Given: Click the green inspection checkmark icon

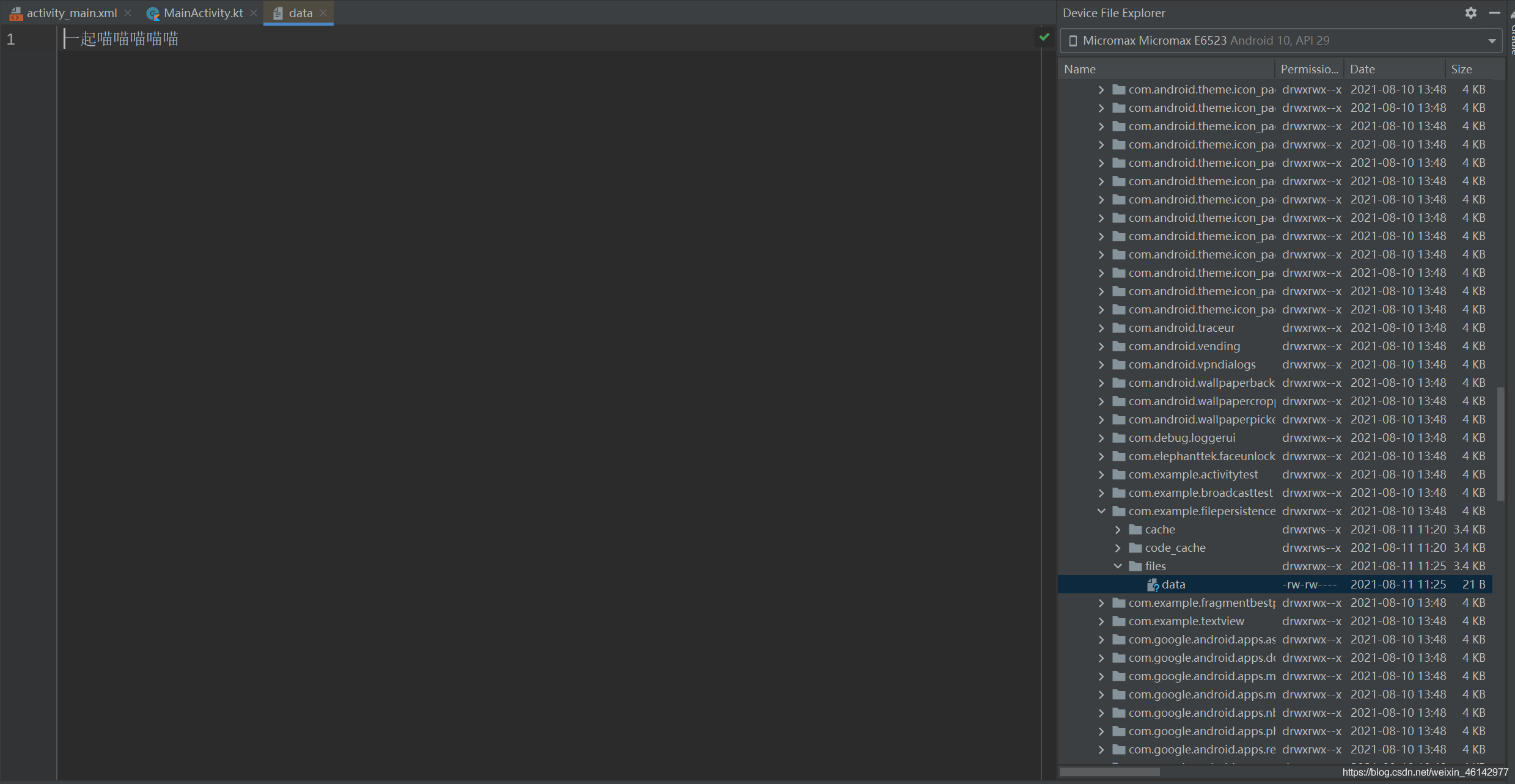Looking at the screenshot, I should point(1044,37).
